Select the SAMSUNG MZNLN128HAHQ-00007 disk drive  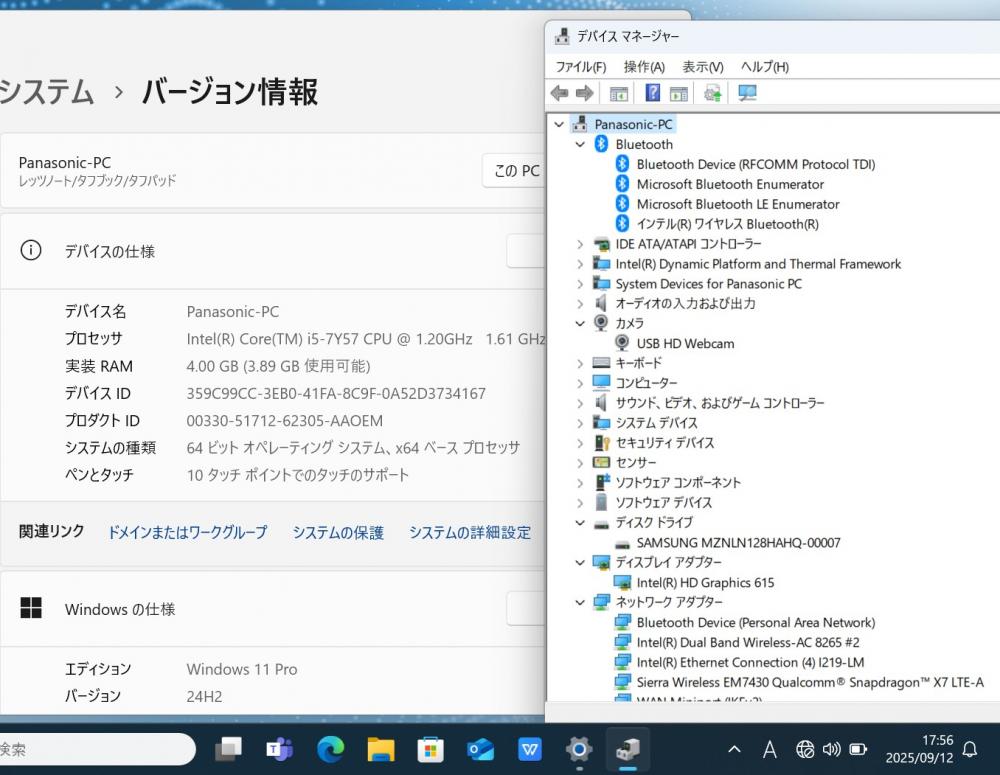coord(738,543)
